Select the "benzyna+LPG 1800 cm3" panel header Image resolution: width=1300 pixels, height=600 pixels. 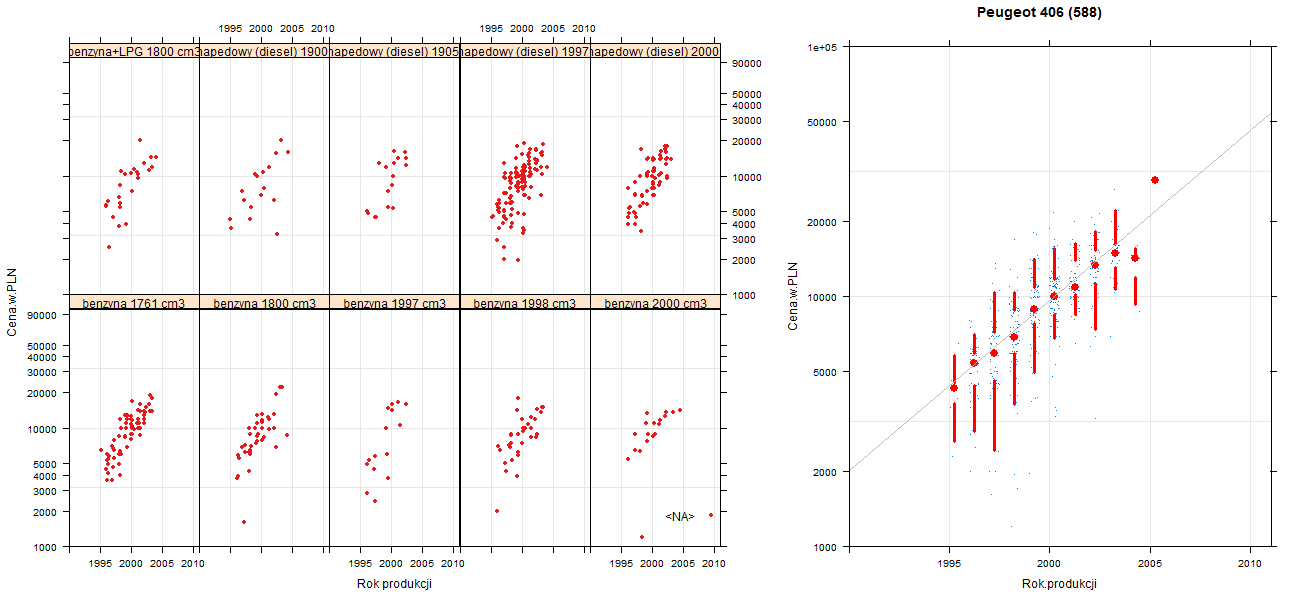pos(135,51)
